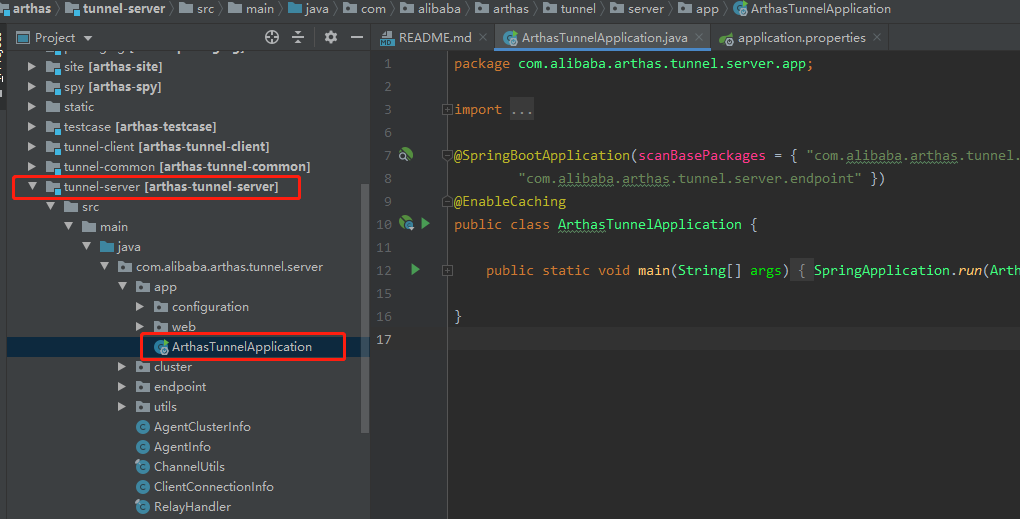
Task: Click app breadcrumb in navigation bar
Action: (x=707, y=8)
